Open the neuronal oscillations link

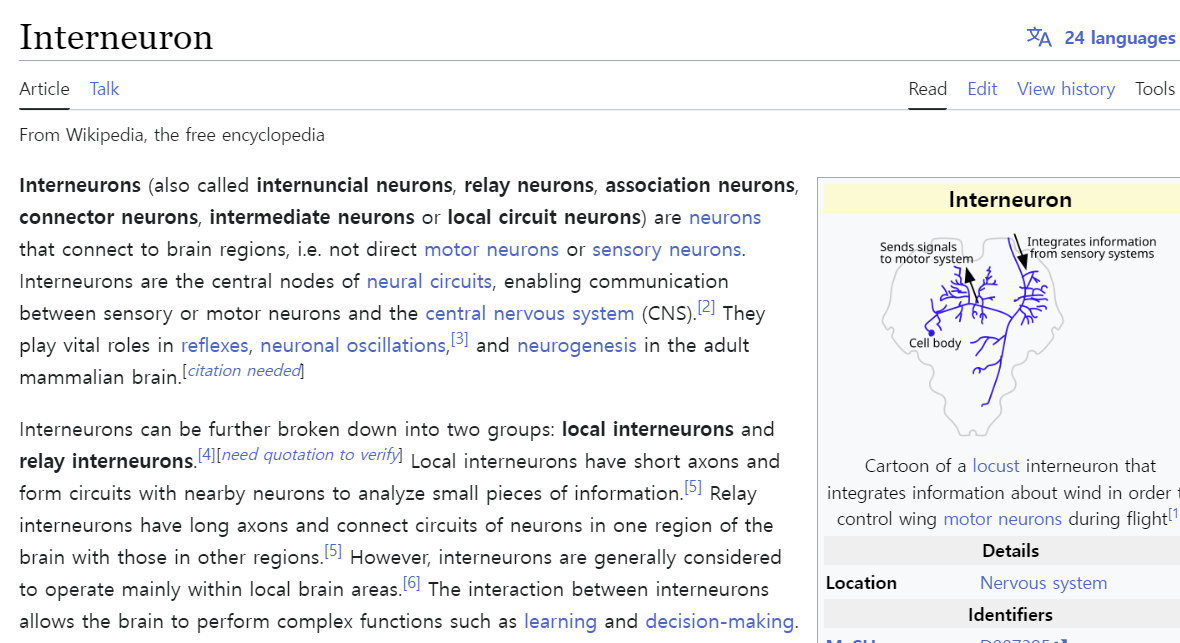[x=353, y=345]
